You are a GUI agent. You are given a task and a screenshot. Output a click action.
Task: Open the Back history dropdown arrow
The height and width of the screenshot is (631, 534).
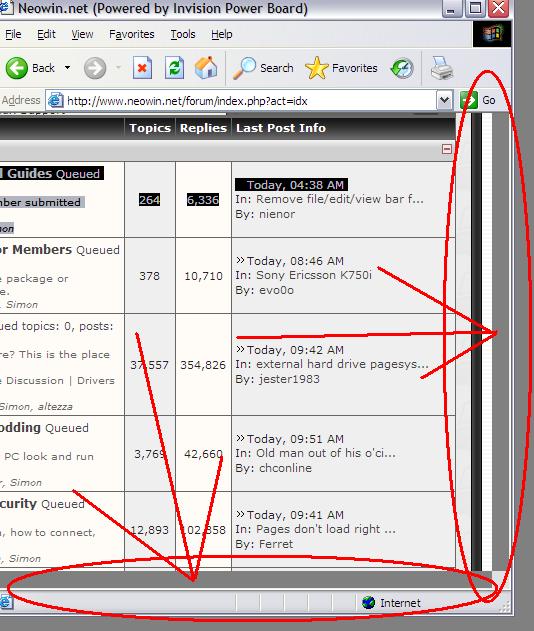(x=68, y=68)
